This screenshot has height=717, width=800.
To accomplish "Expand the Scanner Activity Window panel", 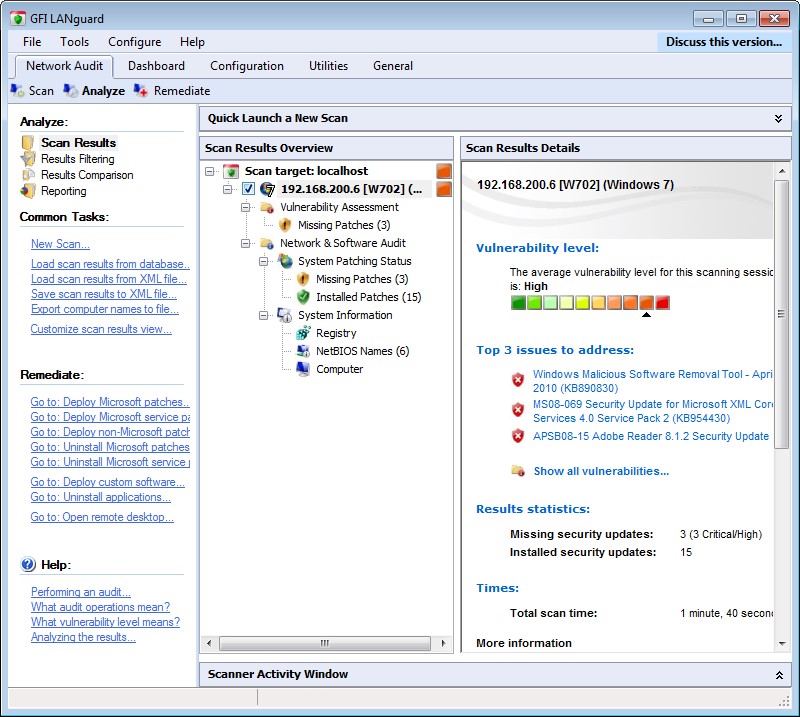I will (x=778, y=675).
